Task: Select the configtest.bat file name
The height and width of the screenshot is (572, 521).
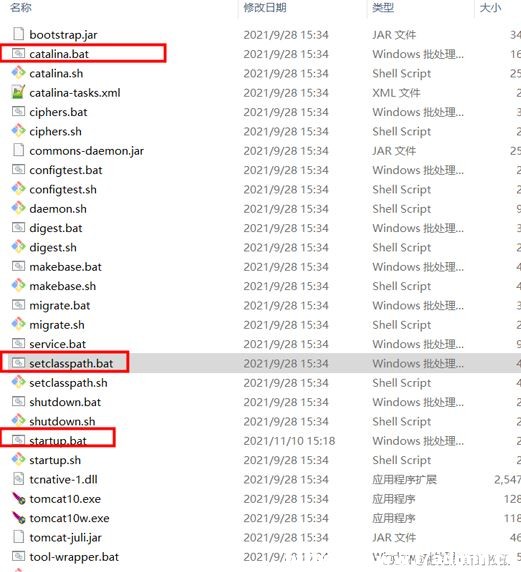Action: [x=66, y=170]
